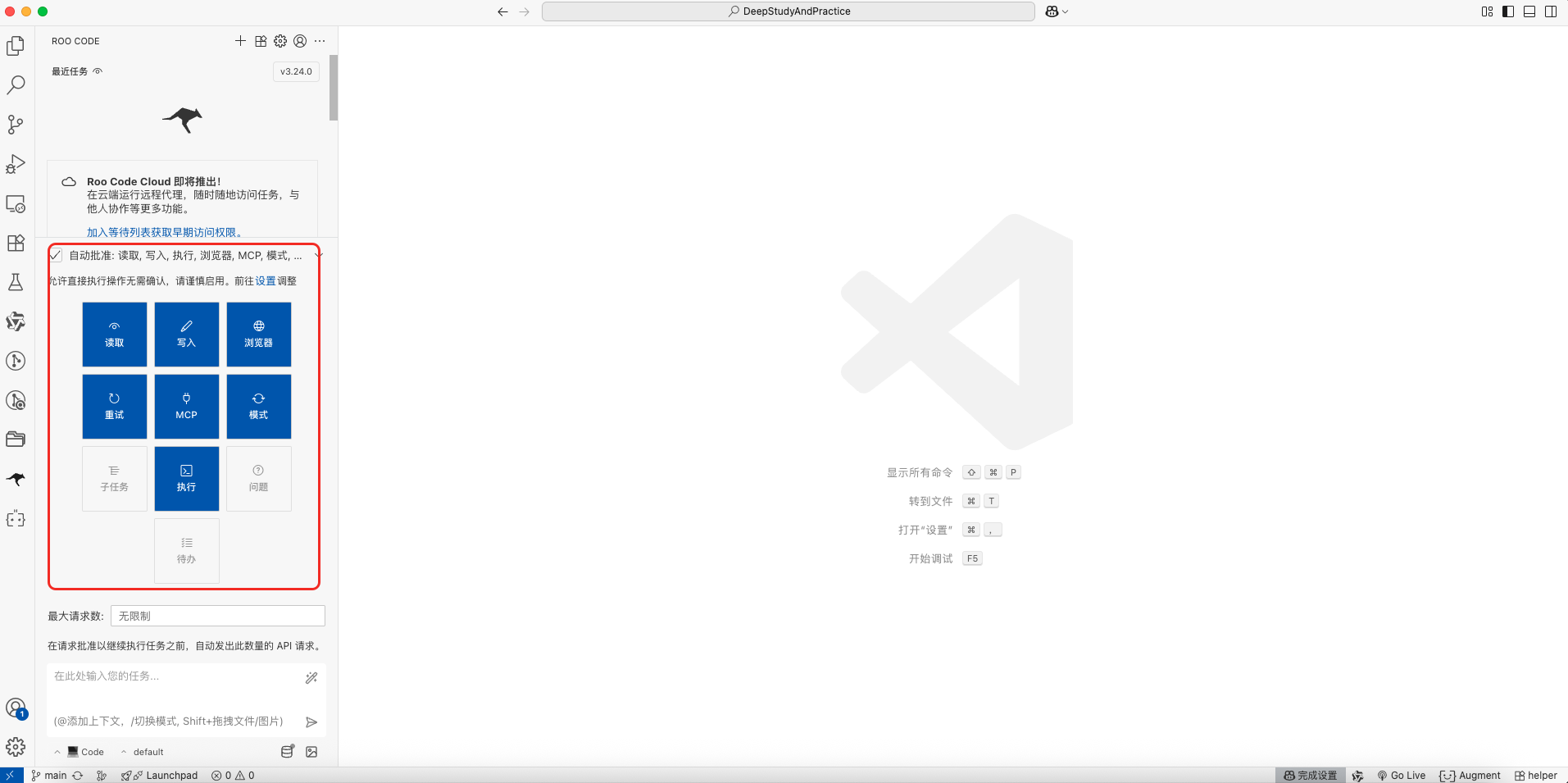Add an image to the task input
1568x783 pixels.
pyautogui.click(x=311, y=752)
